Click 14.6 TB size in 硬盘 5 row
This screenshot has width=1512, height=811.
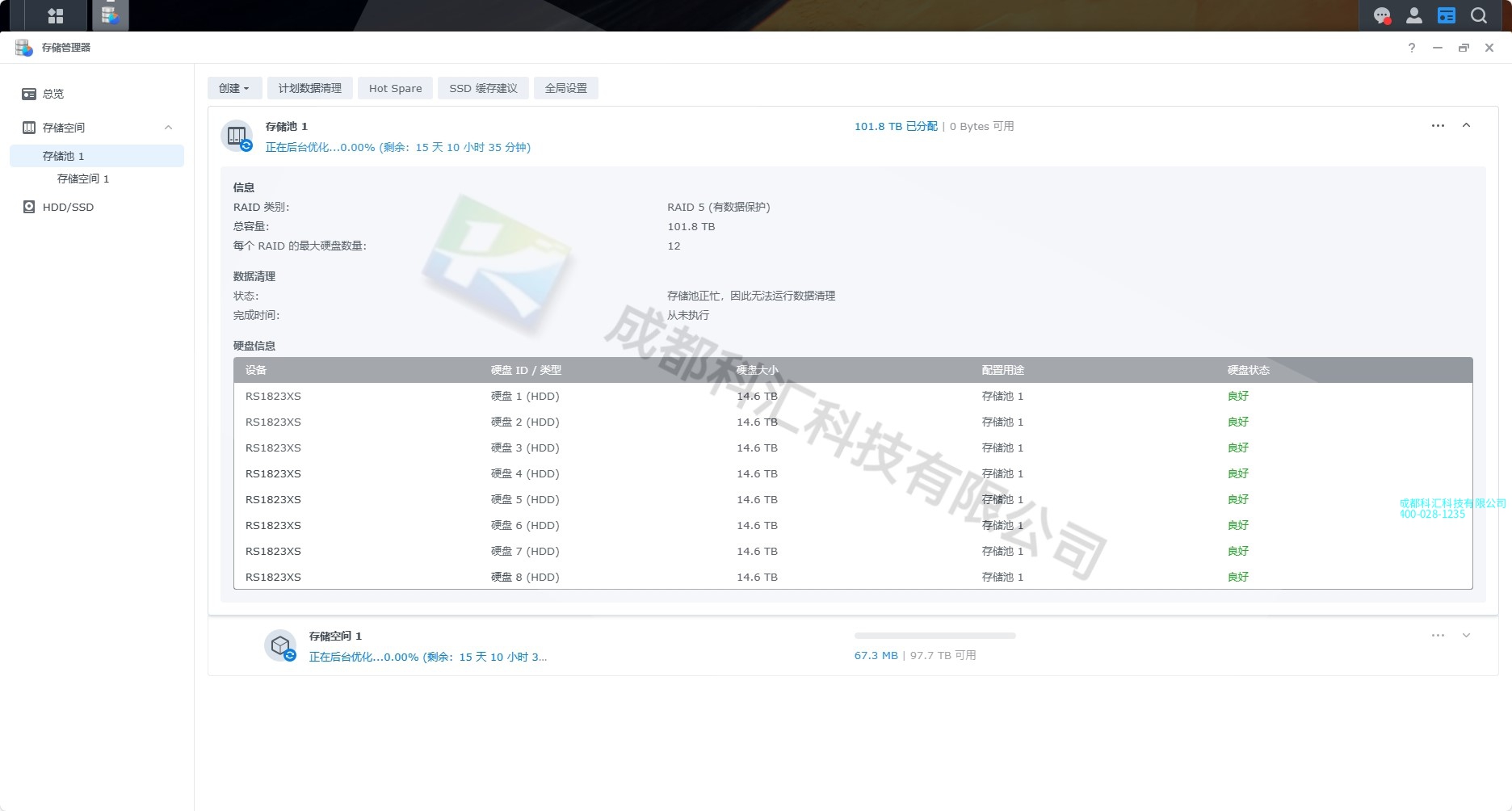[x=757, y=499]
